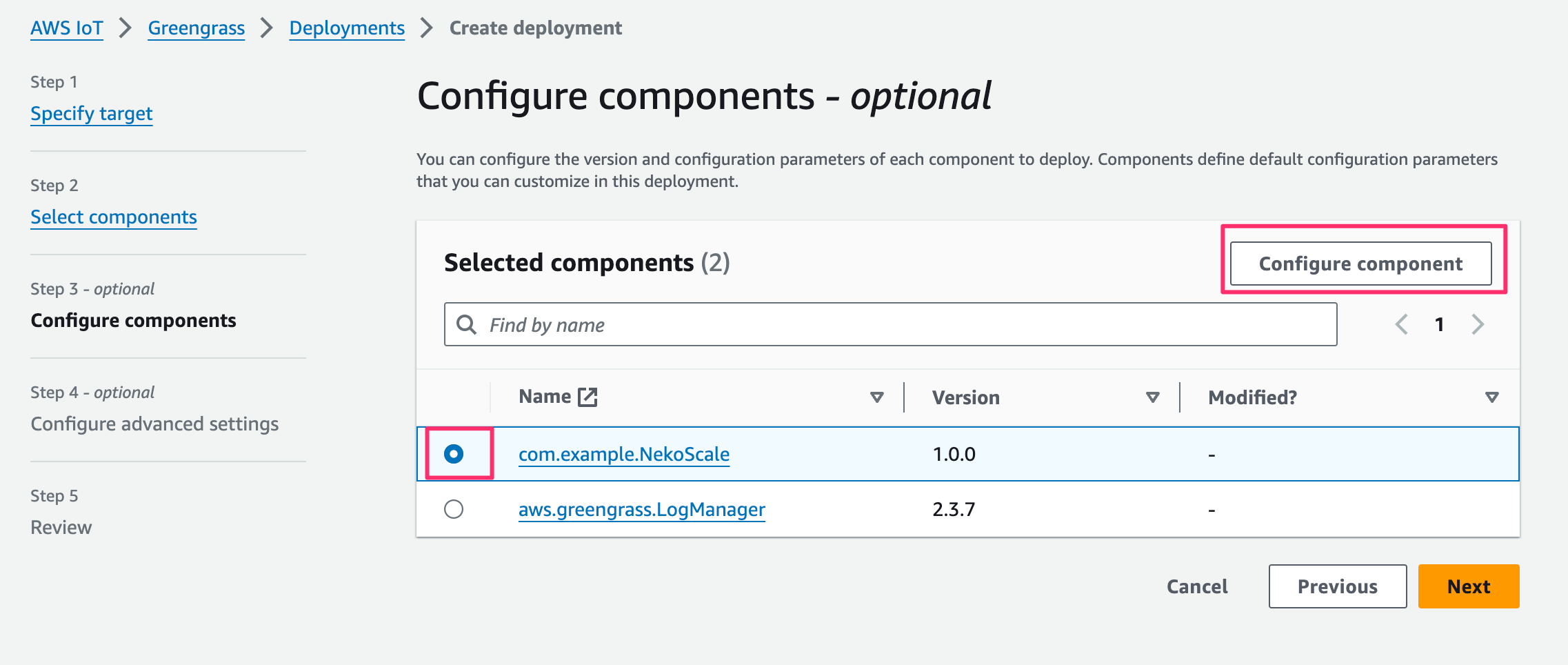This screenshot has width=1568, height=665.
Task: Click Configure advanced settings step label
Action: [154, 424]
